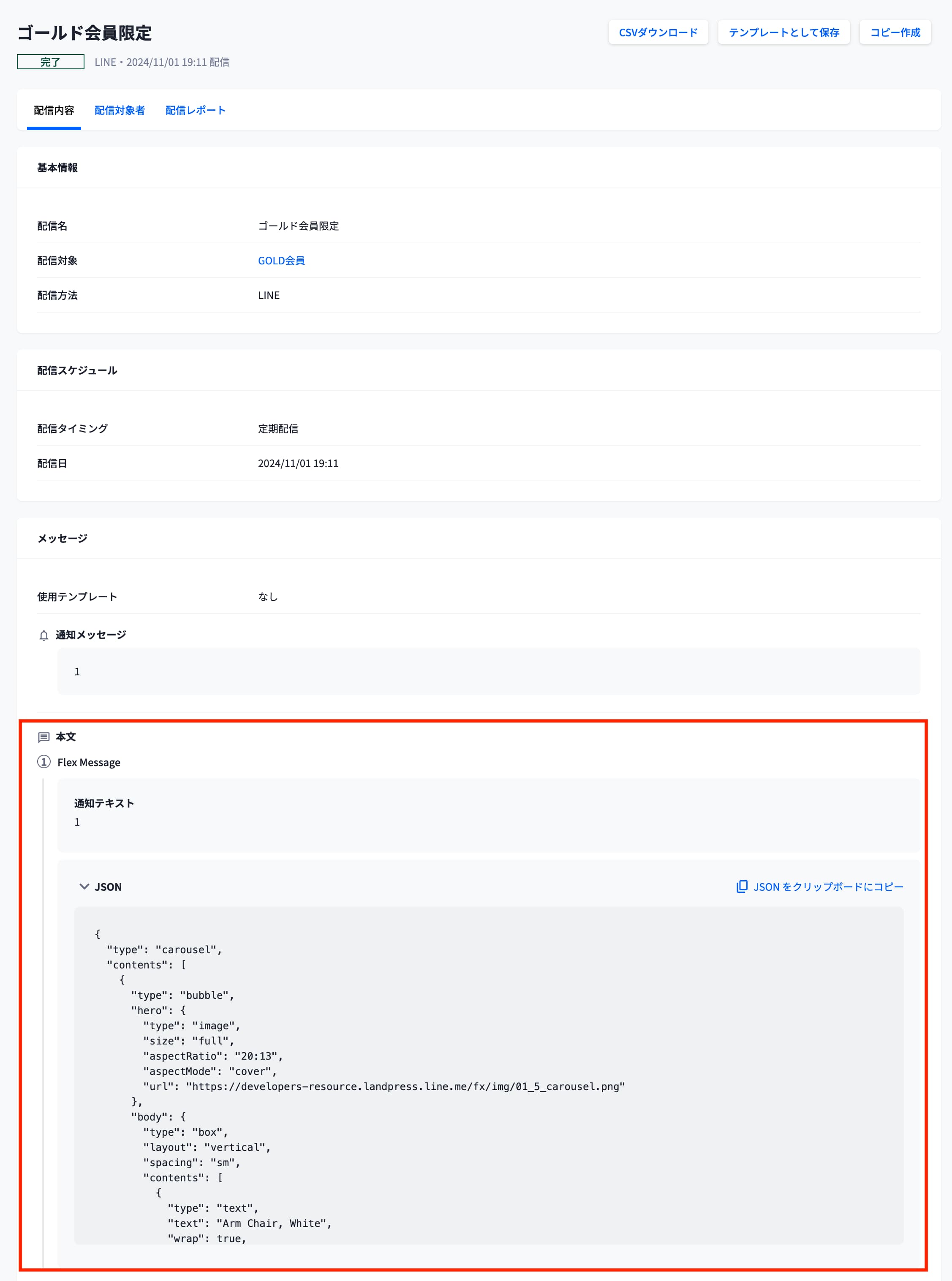952x1281 pixels.
Task: Click the 通知テキスト label
Action: [104, 803]
